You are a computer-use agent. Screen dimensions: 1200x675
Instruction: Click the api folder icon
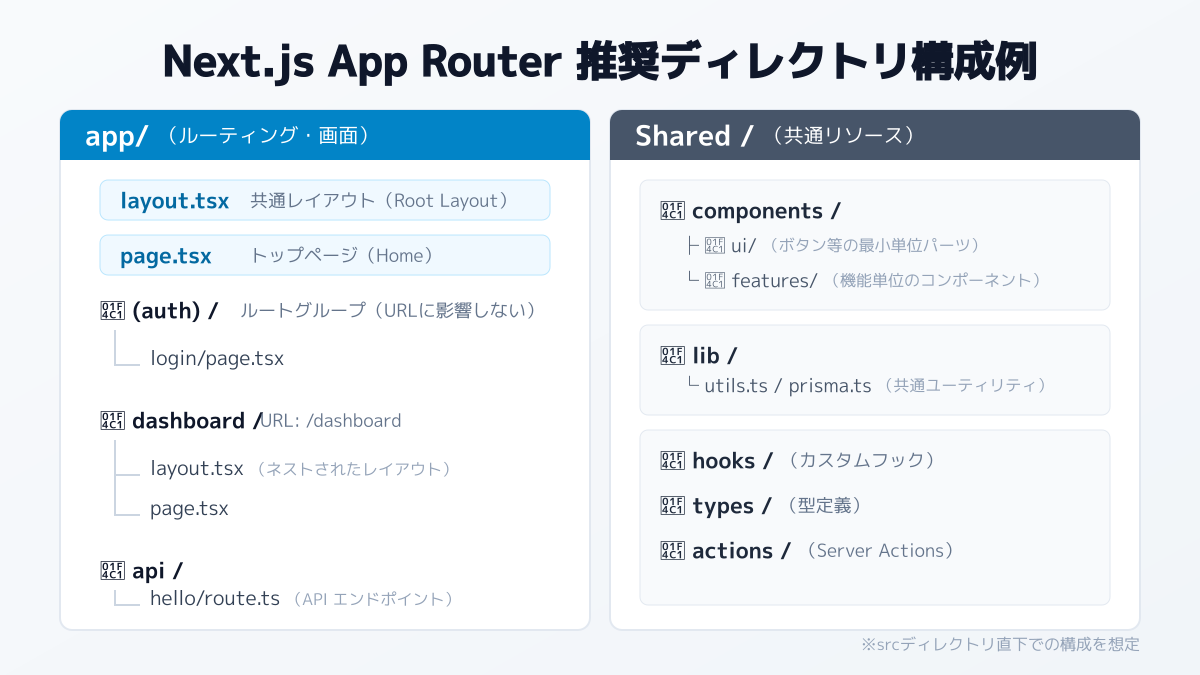coord(113,570)
